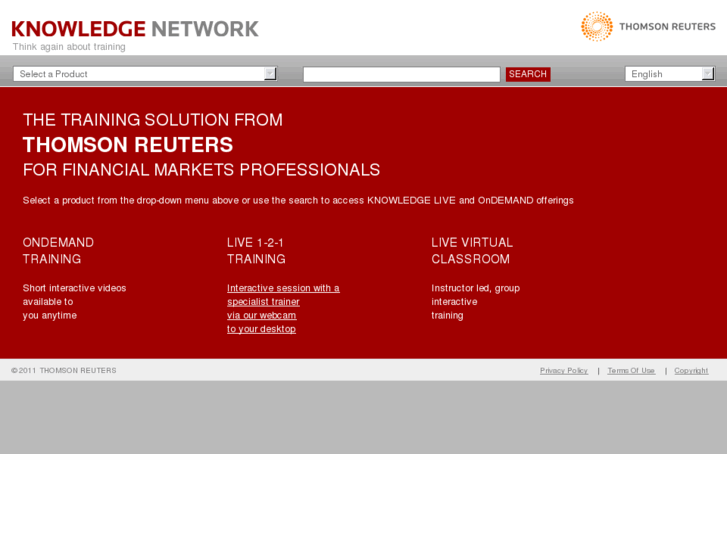Click the Select a Product dropdown arrow

tap(270, 74)
